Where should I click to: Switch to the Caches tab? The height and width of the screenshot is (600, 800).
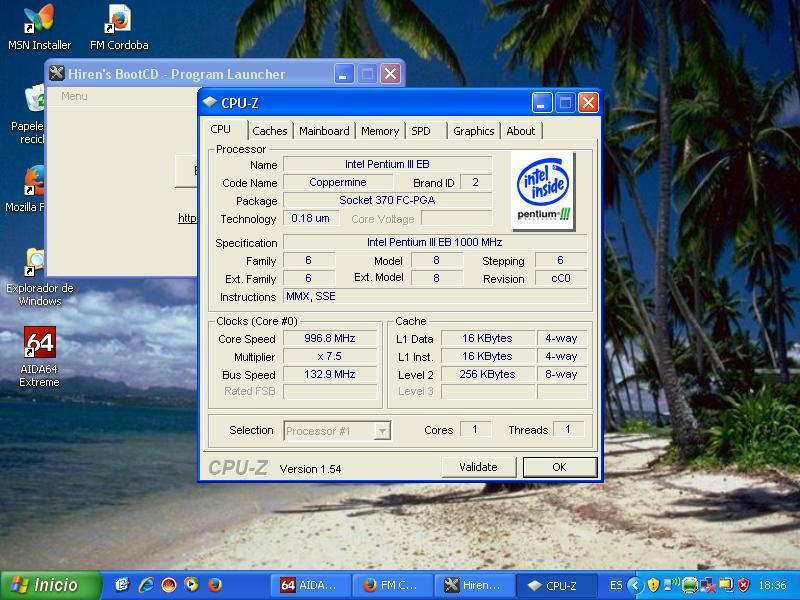pos(270,131)
